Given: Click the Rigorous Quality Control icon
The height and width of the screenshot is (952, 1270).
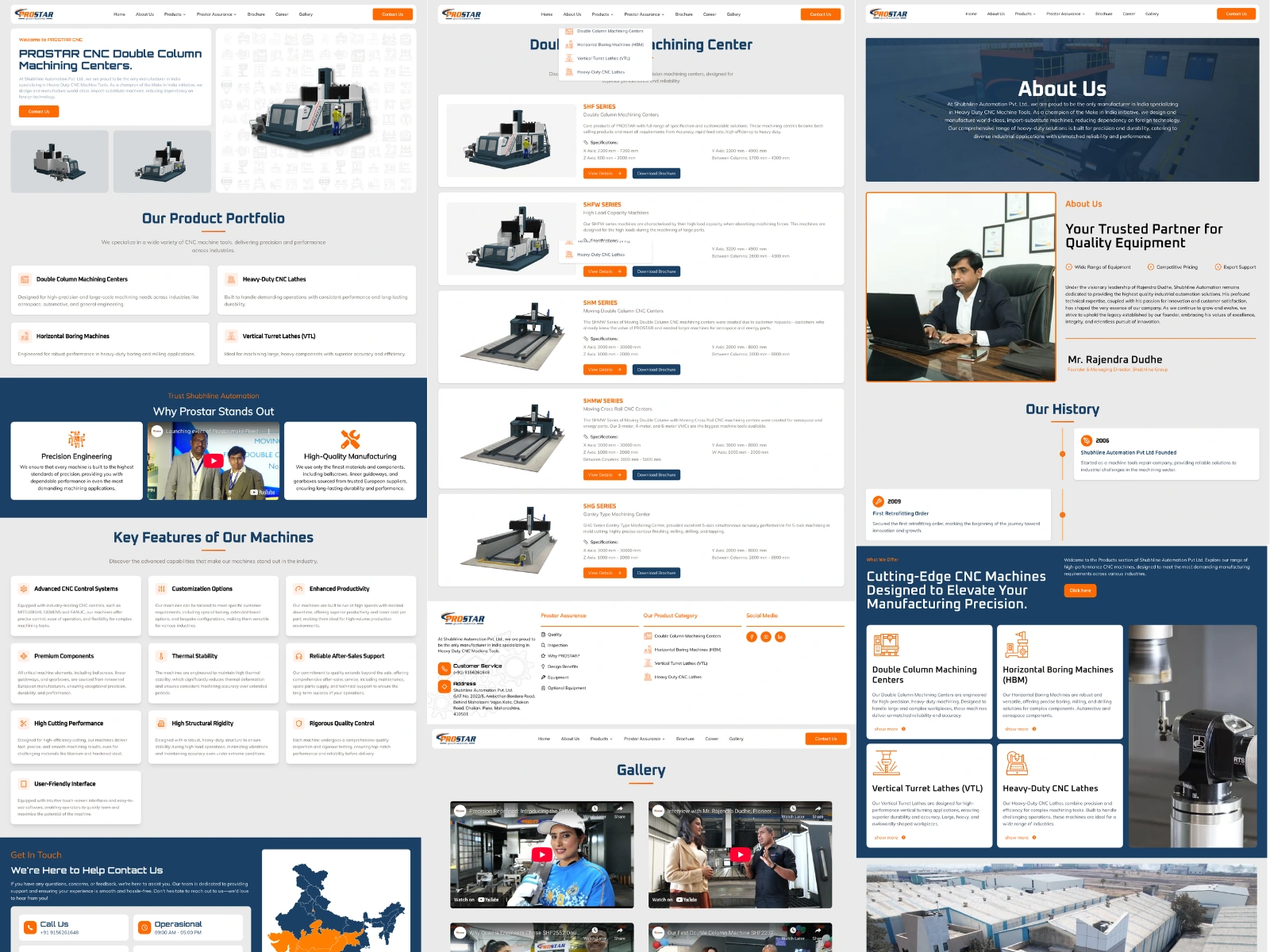Looking at the screenshot, I should coord(298,724).
